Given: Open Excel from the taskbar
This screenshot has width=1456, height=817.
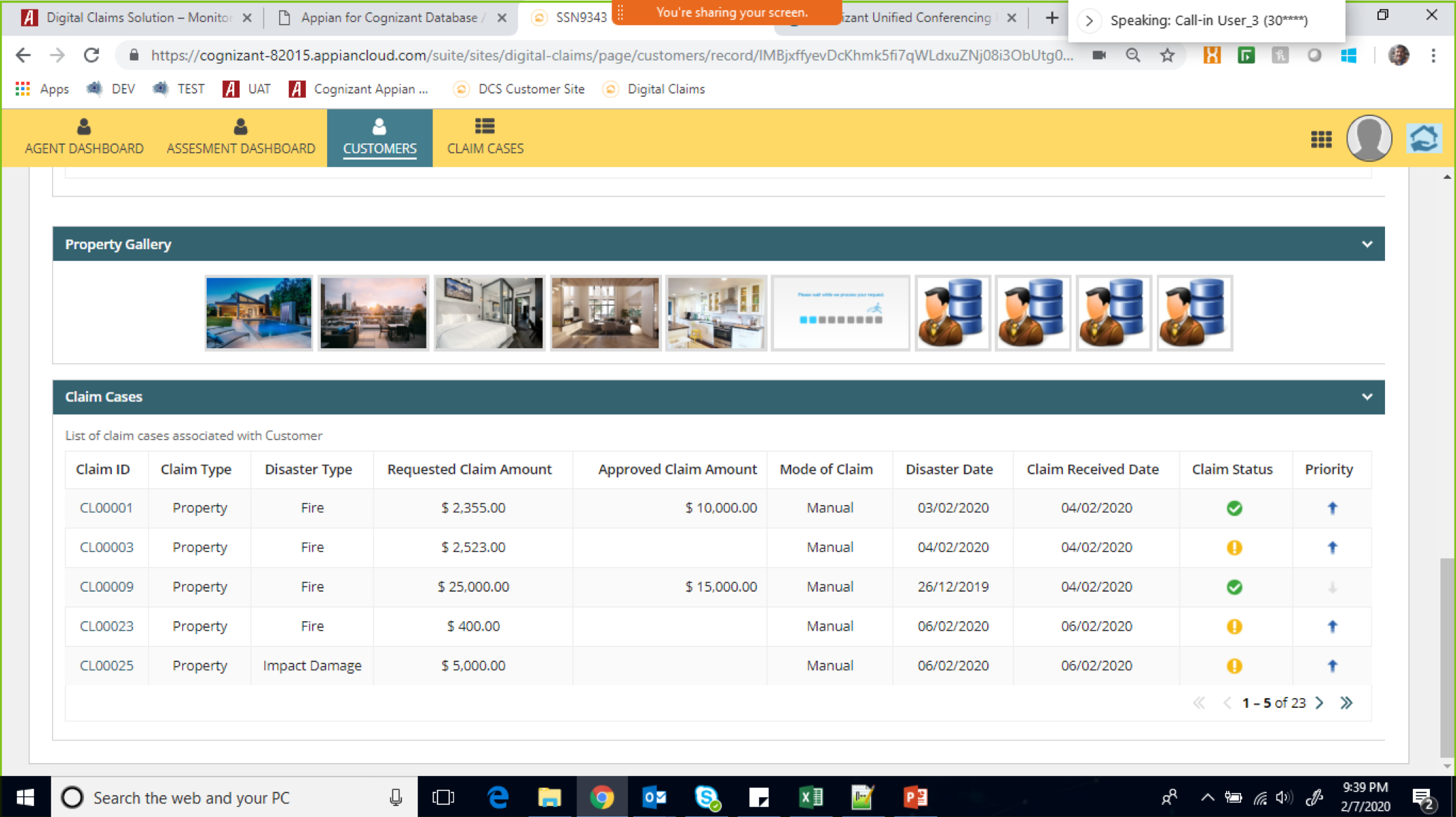Looking at the screenshot, I should [x=810, y=797].
